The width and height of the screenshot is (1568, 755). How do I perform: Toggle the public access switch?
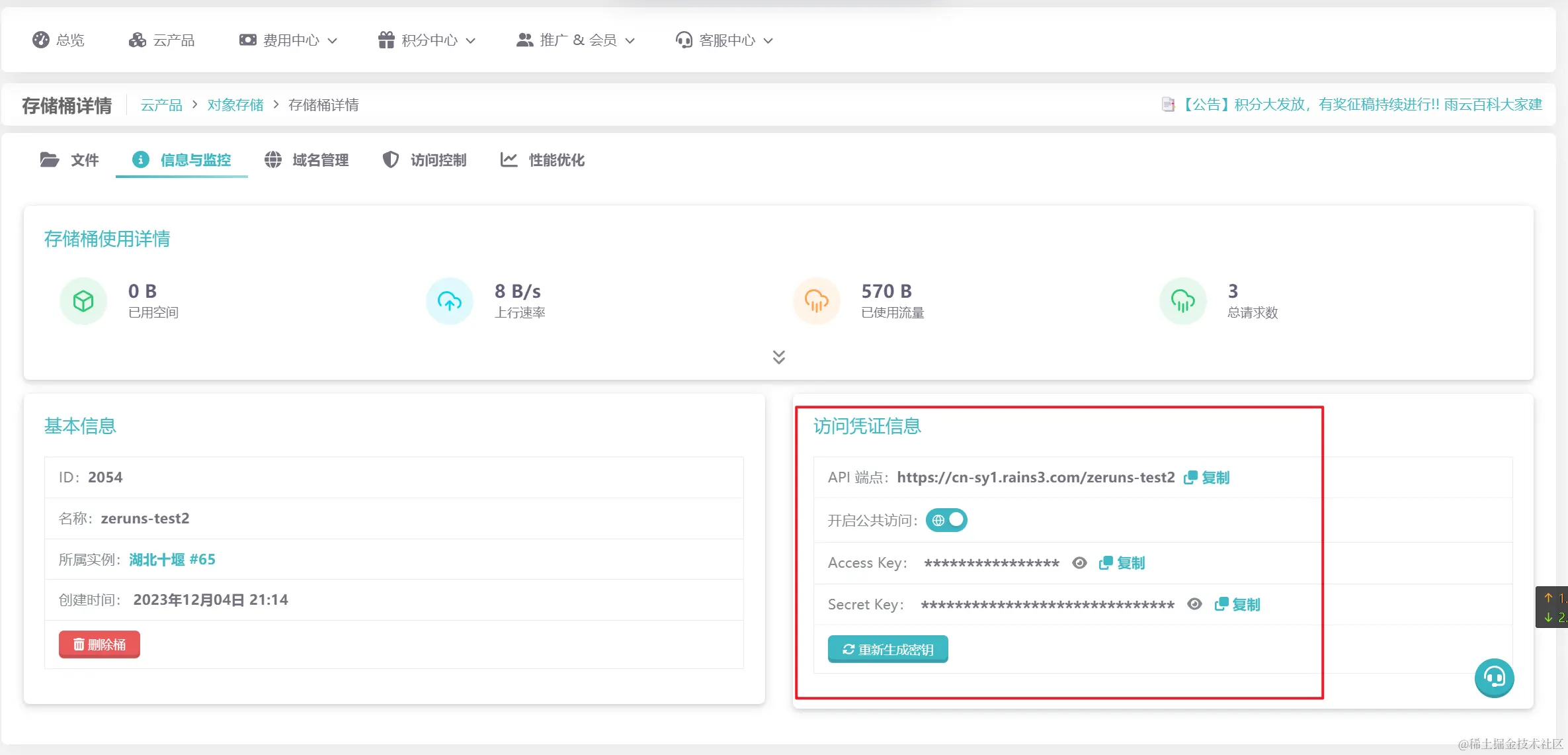point(946,520)
